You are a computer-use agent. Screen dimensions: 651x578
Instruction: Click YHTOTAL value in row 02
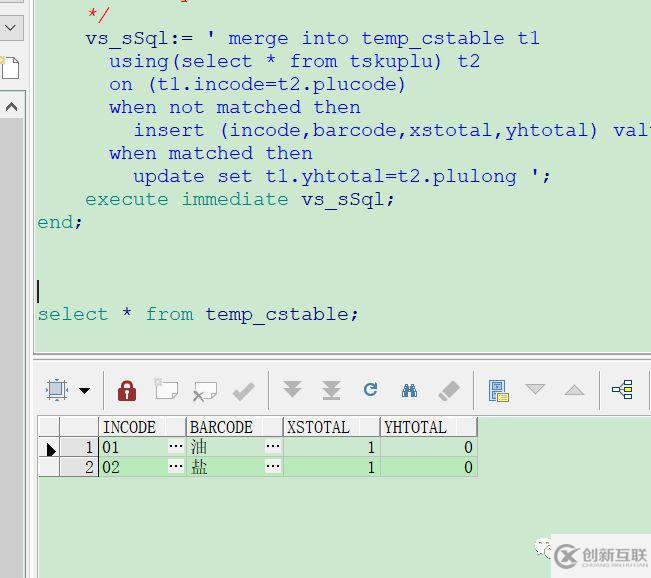click(x=428, y=467)
